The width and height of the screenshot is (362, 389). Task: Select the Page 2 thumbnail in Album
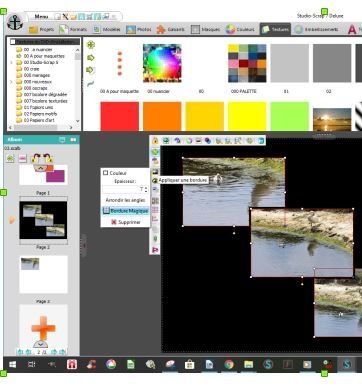[x=43, y=220]
